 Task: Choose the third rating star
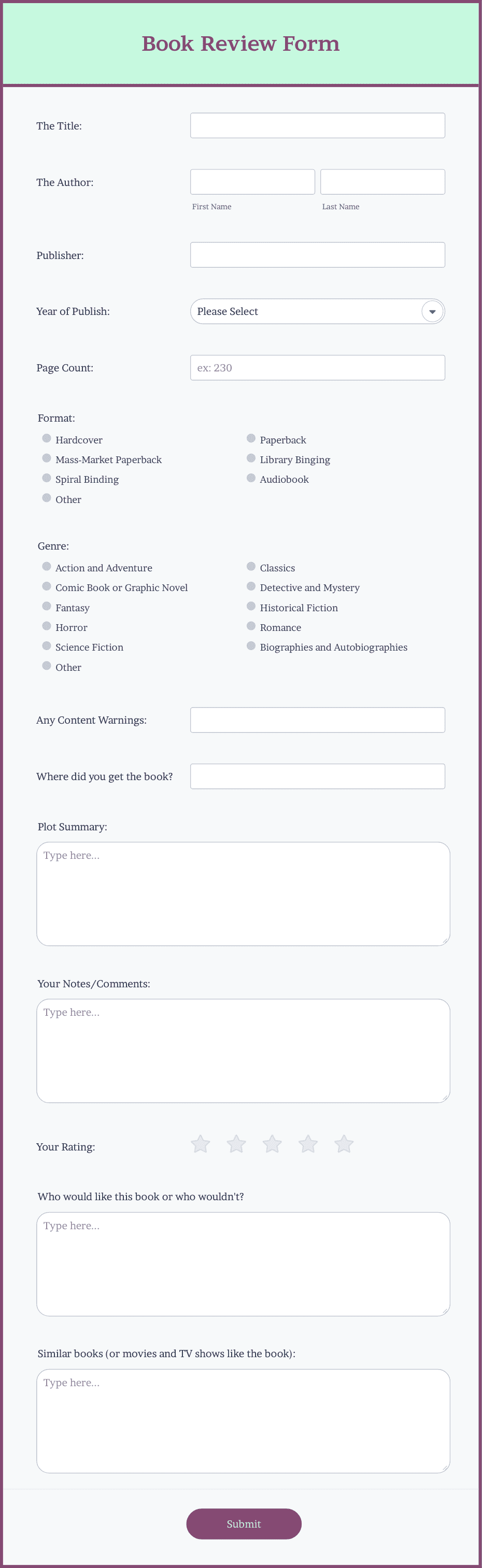(x=273, y=1144)
